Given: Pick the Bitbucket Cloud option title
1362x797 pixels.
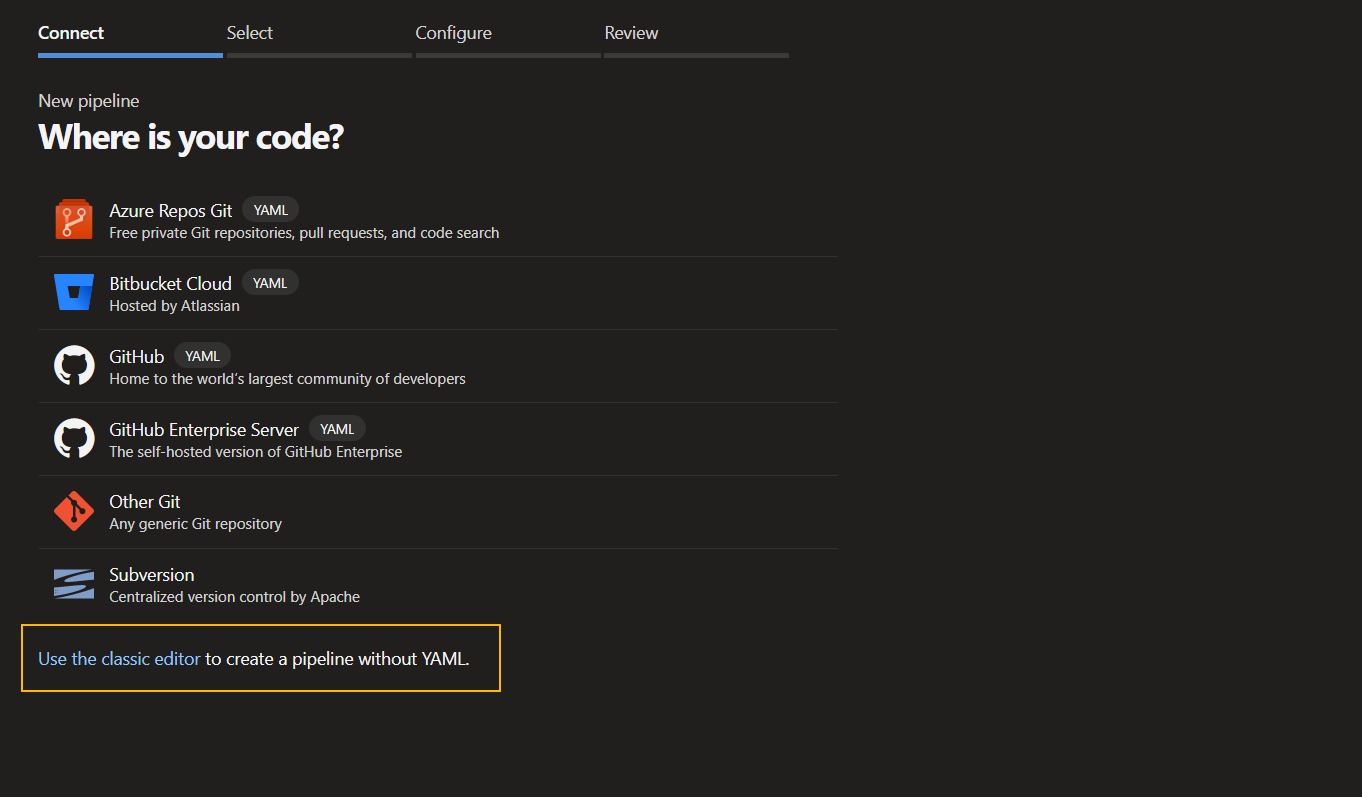Looking at the screenshot, I should [170, 283].
